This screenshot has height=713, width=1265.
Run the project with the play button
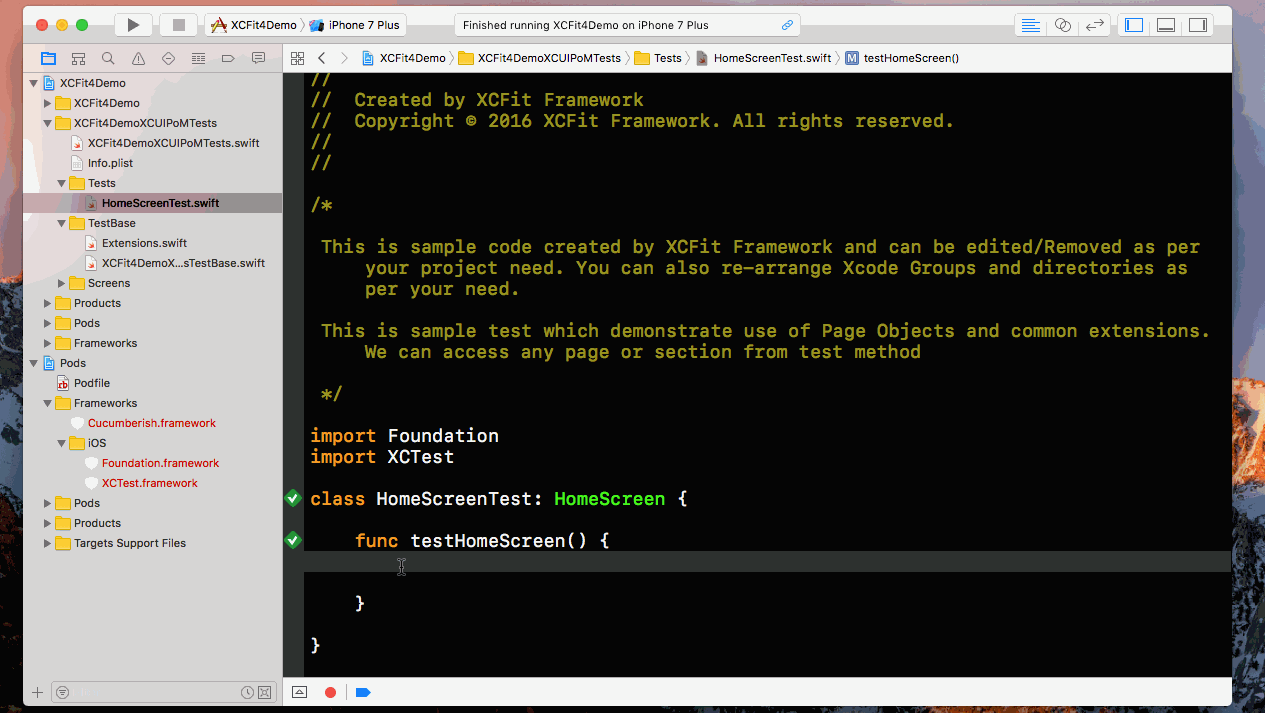click(x=132, y=24)
